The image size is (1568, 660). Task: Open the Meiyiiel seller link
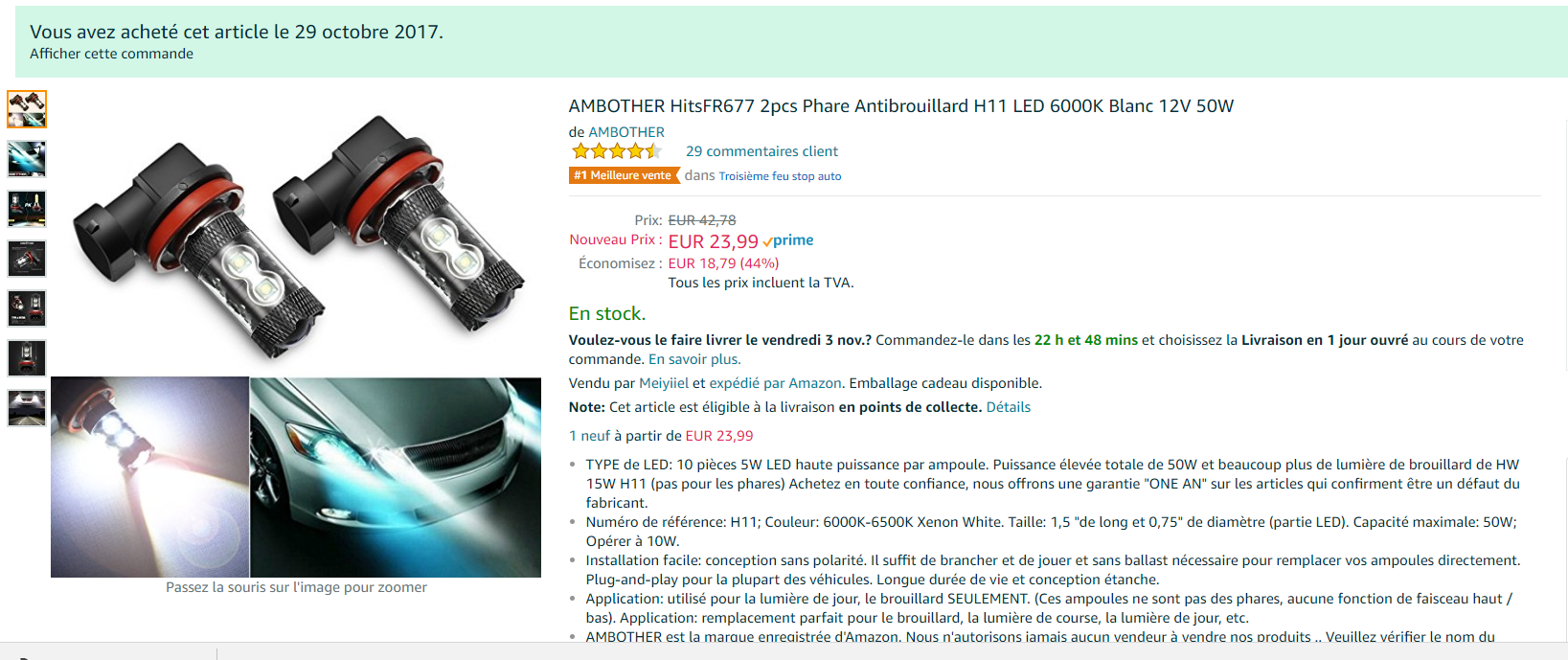664,383
